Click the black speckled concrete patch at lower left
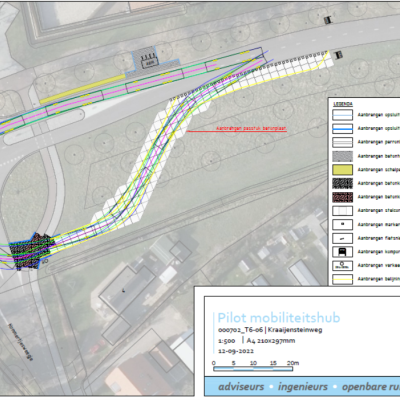The width and height of the screenshot is (400, 400). 30,251
